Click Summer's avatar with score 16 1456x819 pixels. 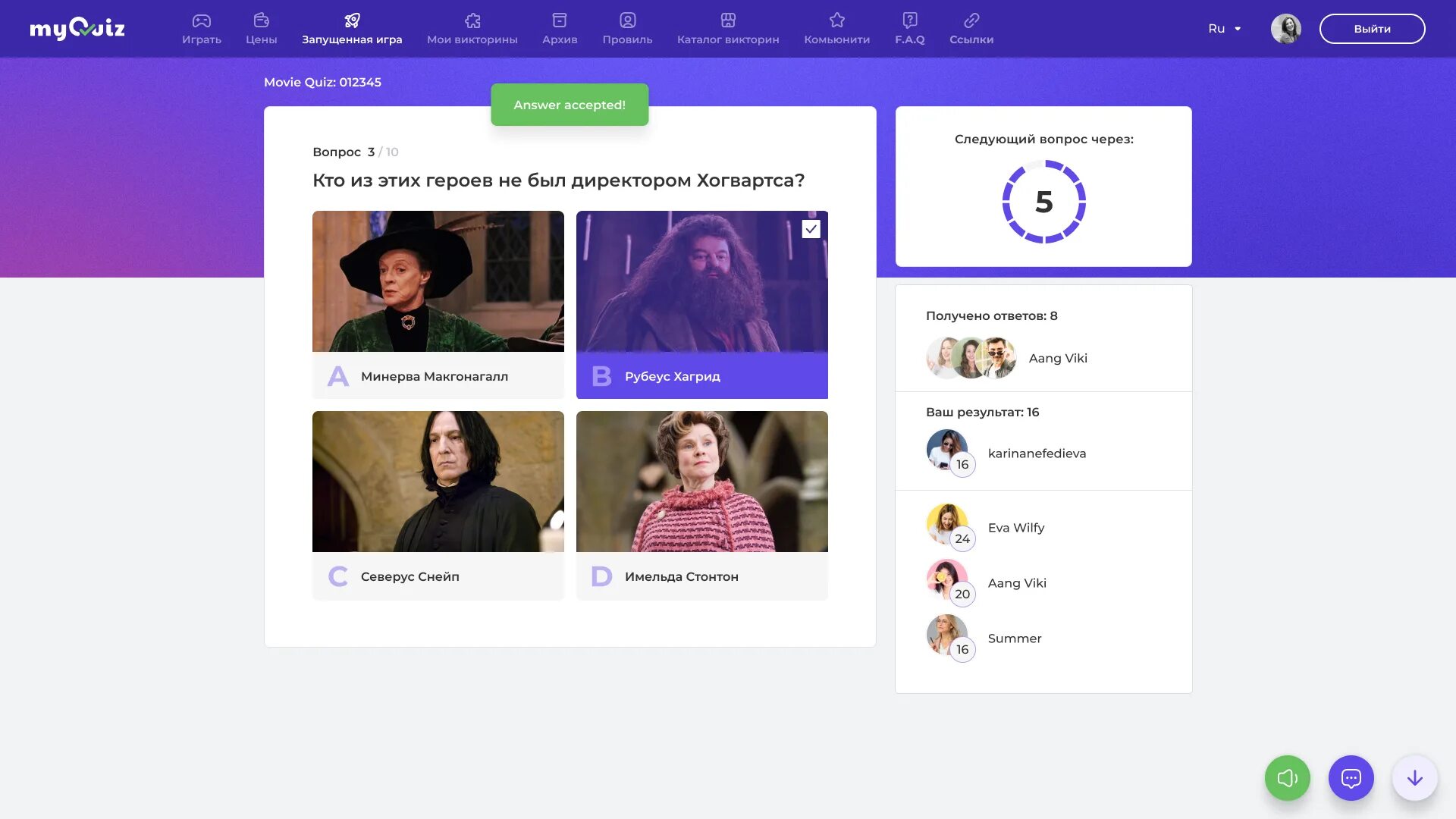click(x=947, y=635)
